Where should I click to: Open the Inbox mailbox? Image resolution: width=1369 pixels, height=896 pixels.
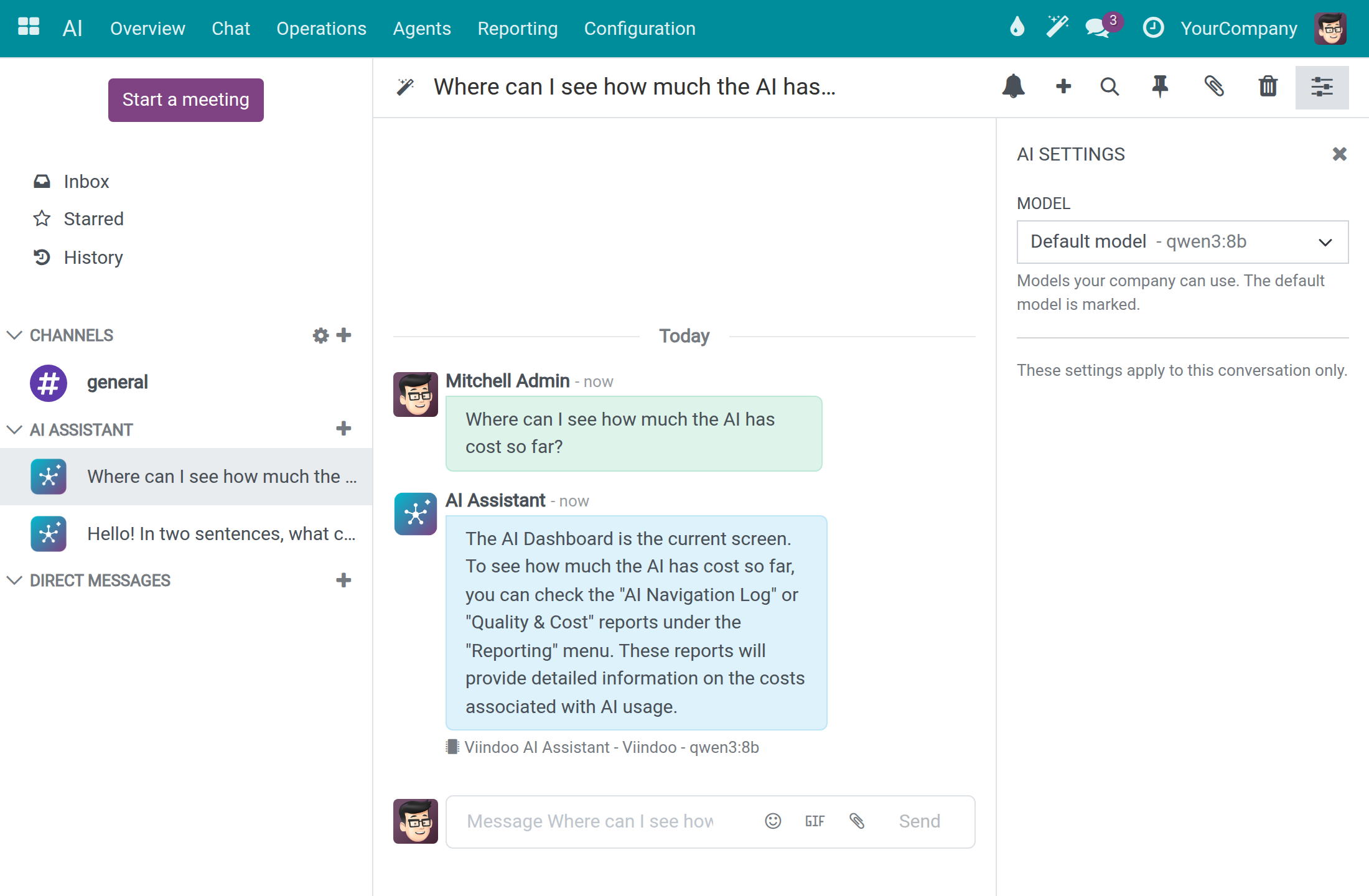(86, 182)
